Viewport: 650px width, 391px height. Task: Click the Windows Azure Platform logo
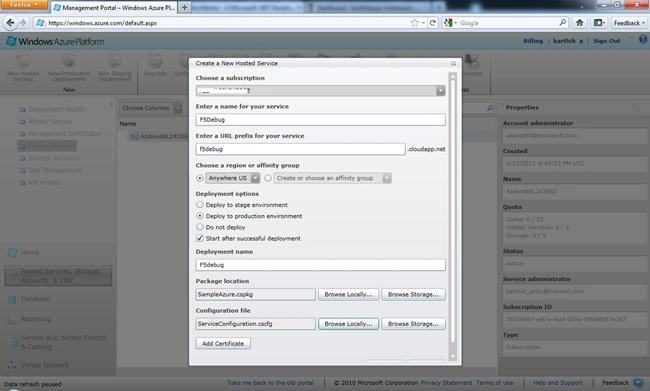point(55,41)
